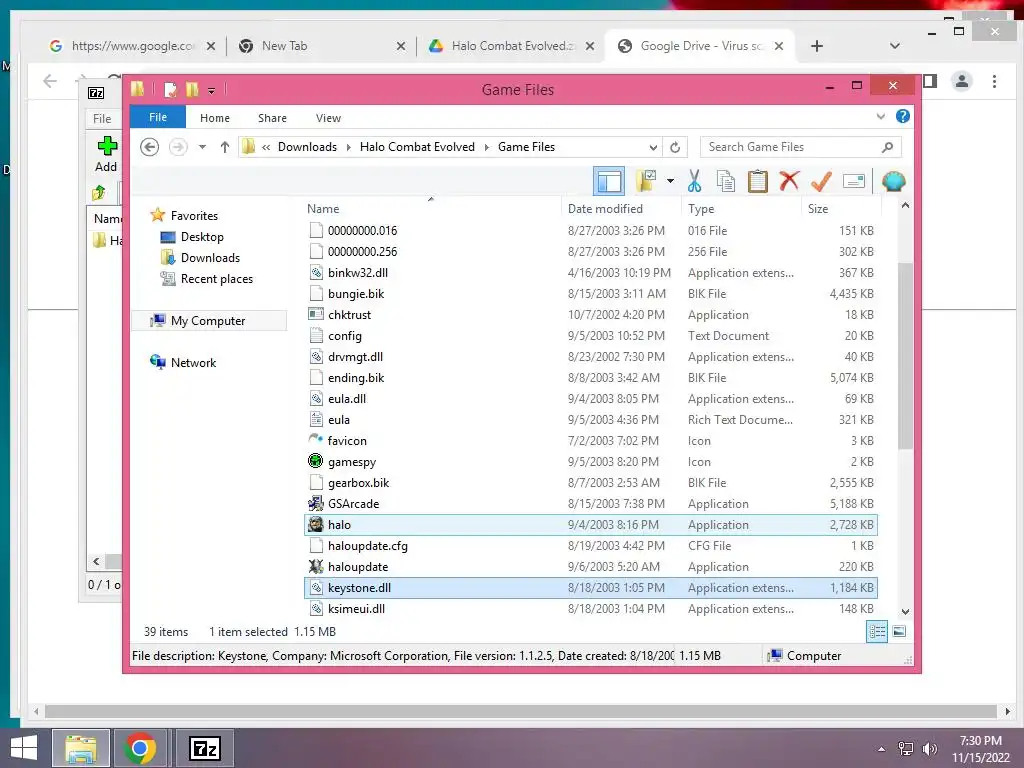This screenshot has width=1024, height=768.
Task: Select the halo application file
Action: click(x=590, y=524)
